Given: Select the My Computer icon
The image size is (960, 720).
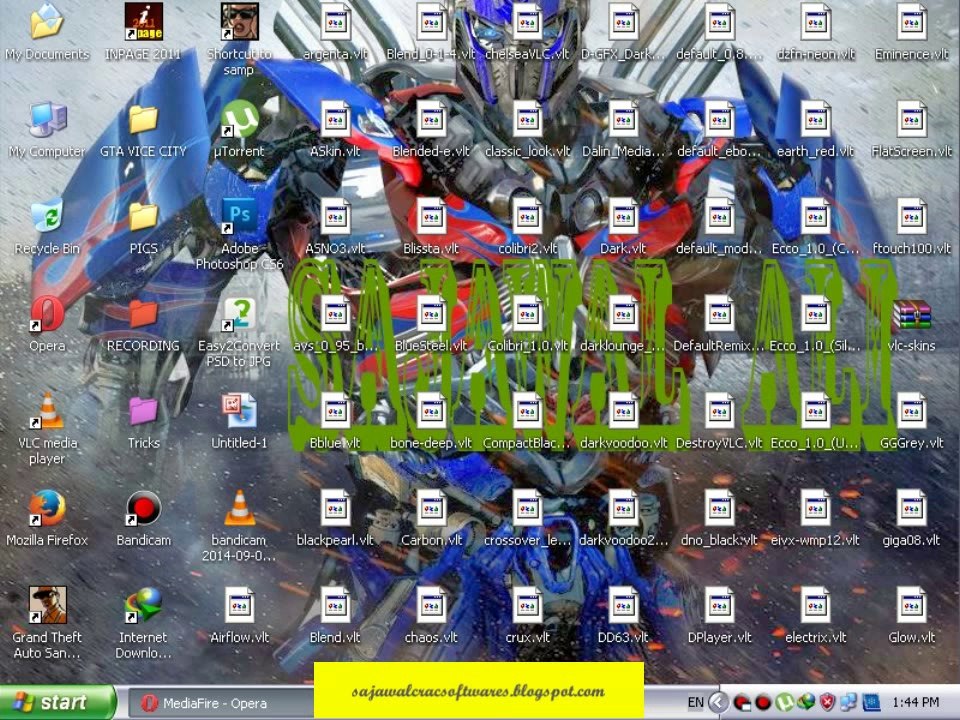Looking at the screenshot, I should tap(47, 119).
